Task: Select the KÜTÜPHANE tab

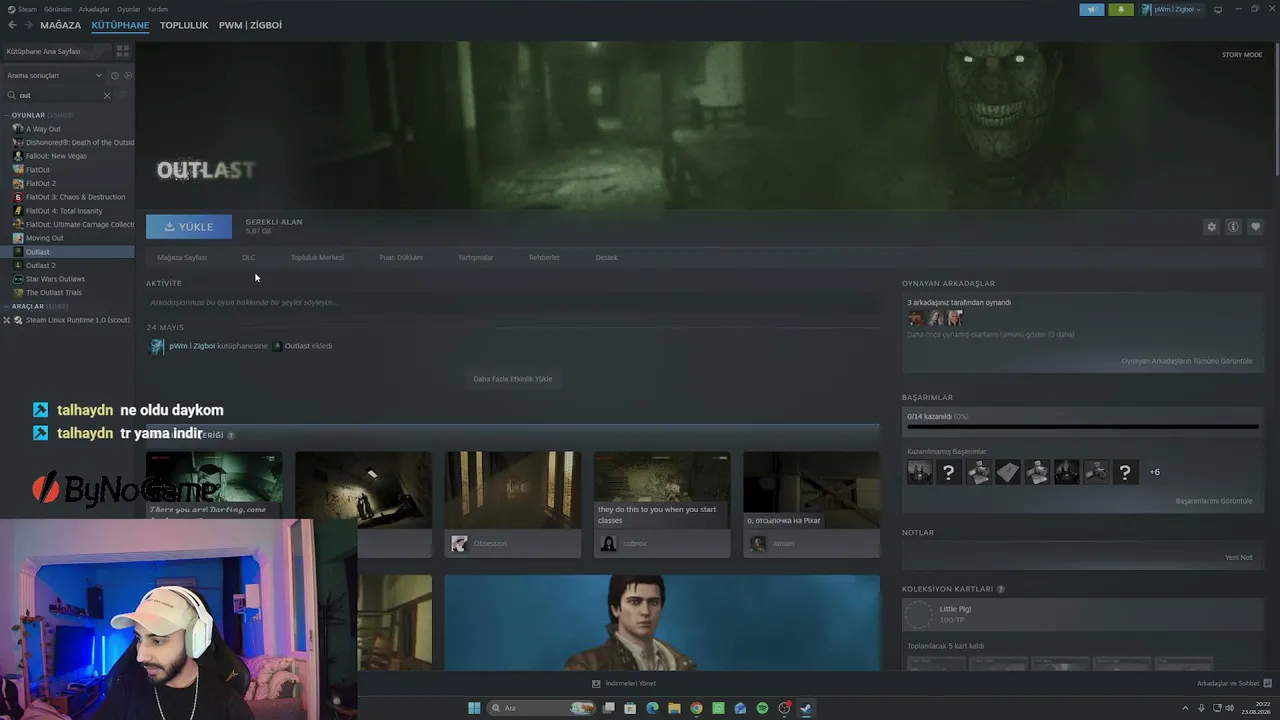Action: 120,25
